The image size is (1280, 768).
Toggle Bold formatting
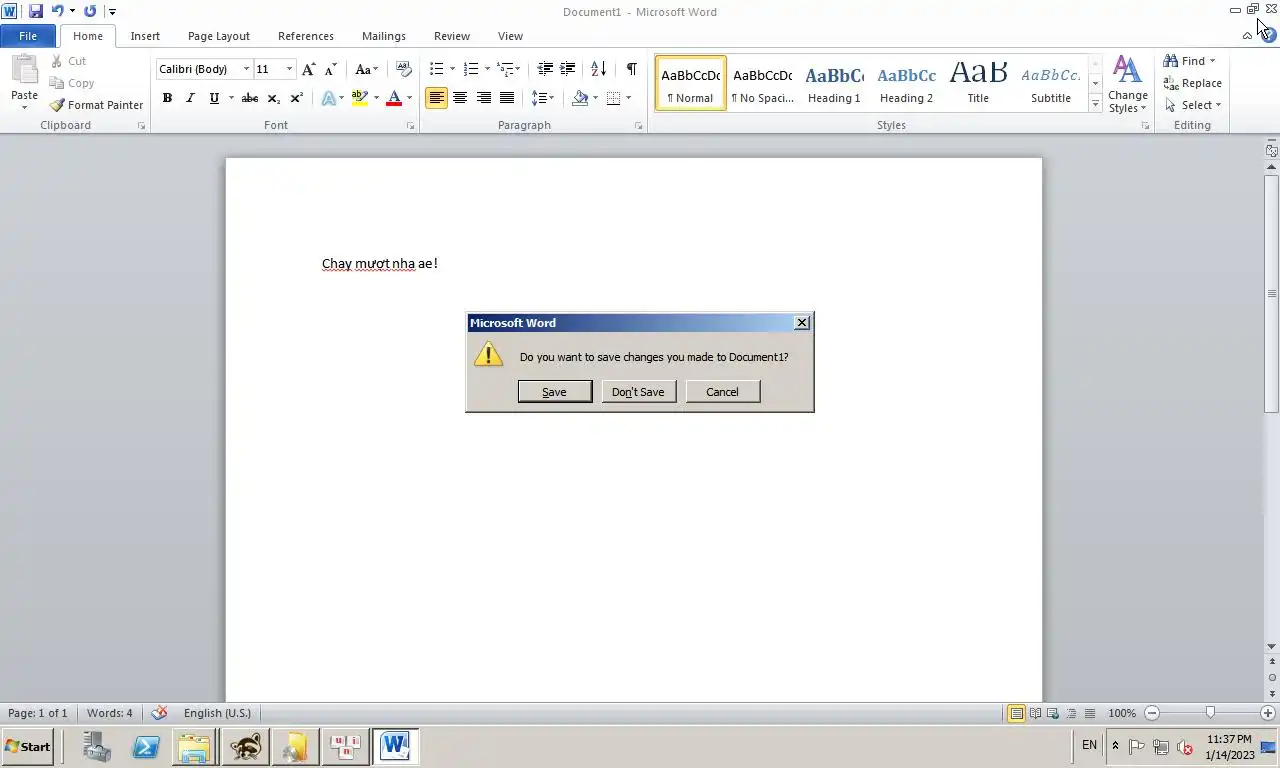point(167,98)
